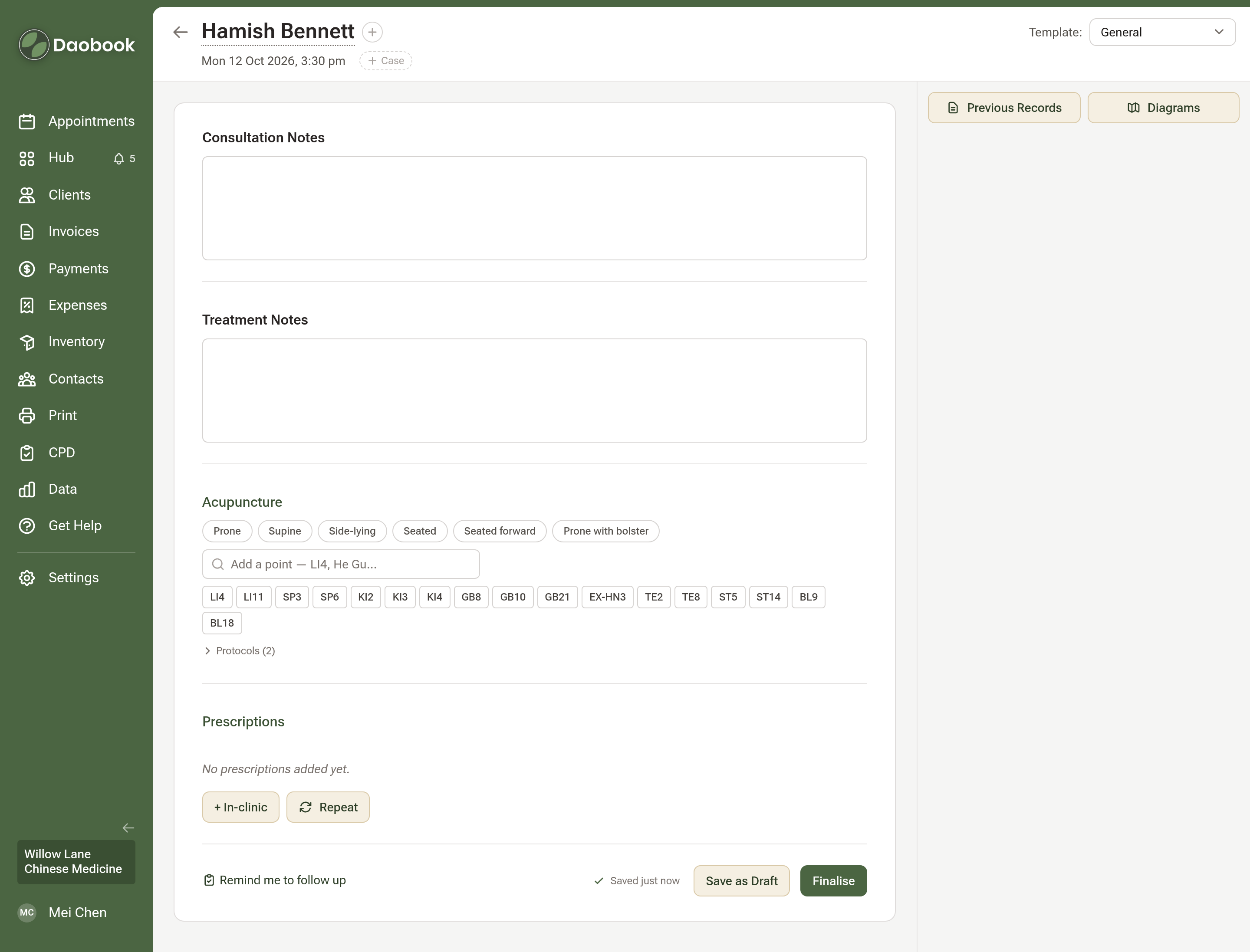
Task: Collapse the sidebar with the left arrow
Action: coord(128,828)
